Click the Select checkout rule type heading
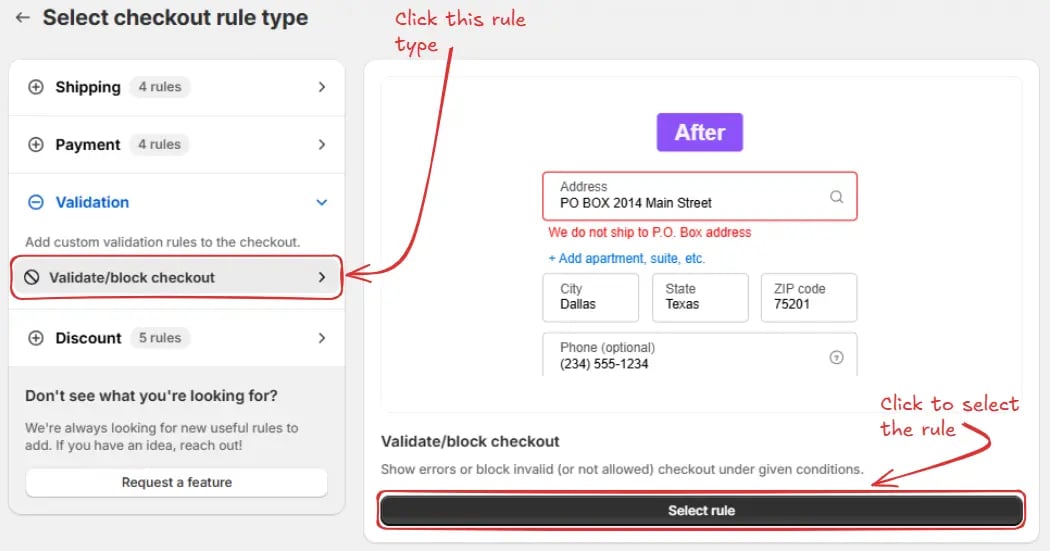Image resolution: width=1050 pixels, height=551 pixels. tap(175, 17)
